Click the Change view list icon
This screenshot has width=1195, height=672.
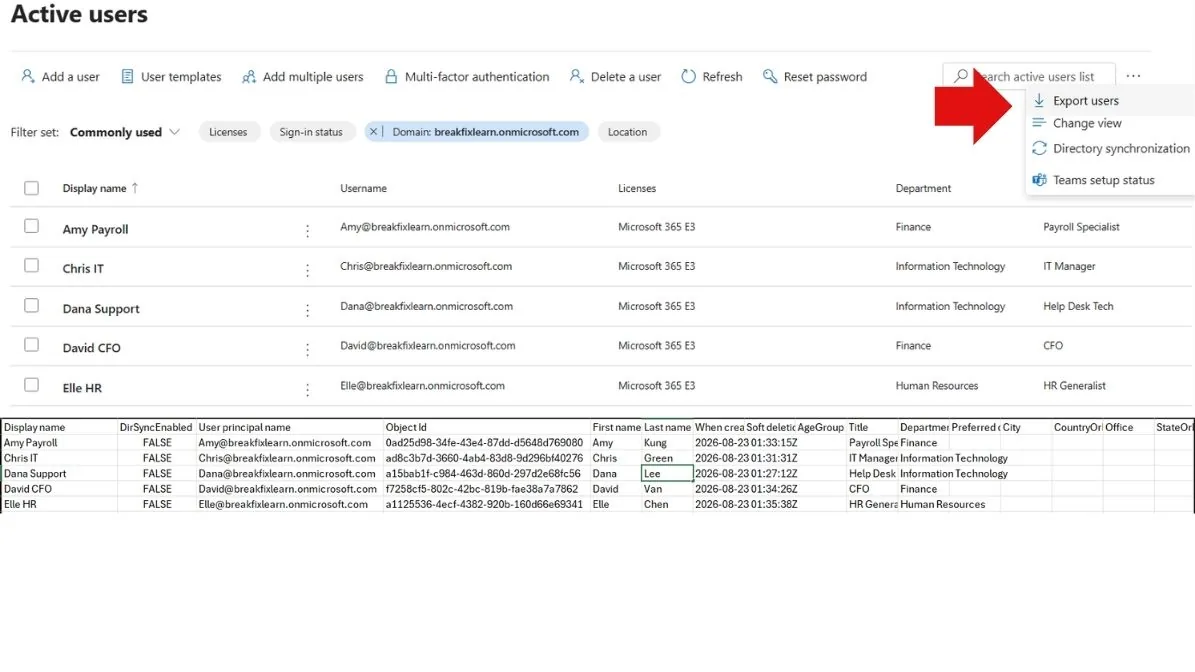coord(1039,123)
